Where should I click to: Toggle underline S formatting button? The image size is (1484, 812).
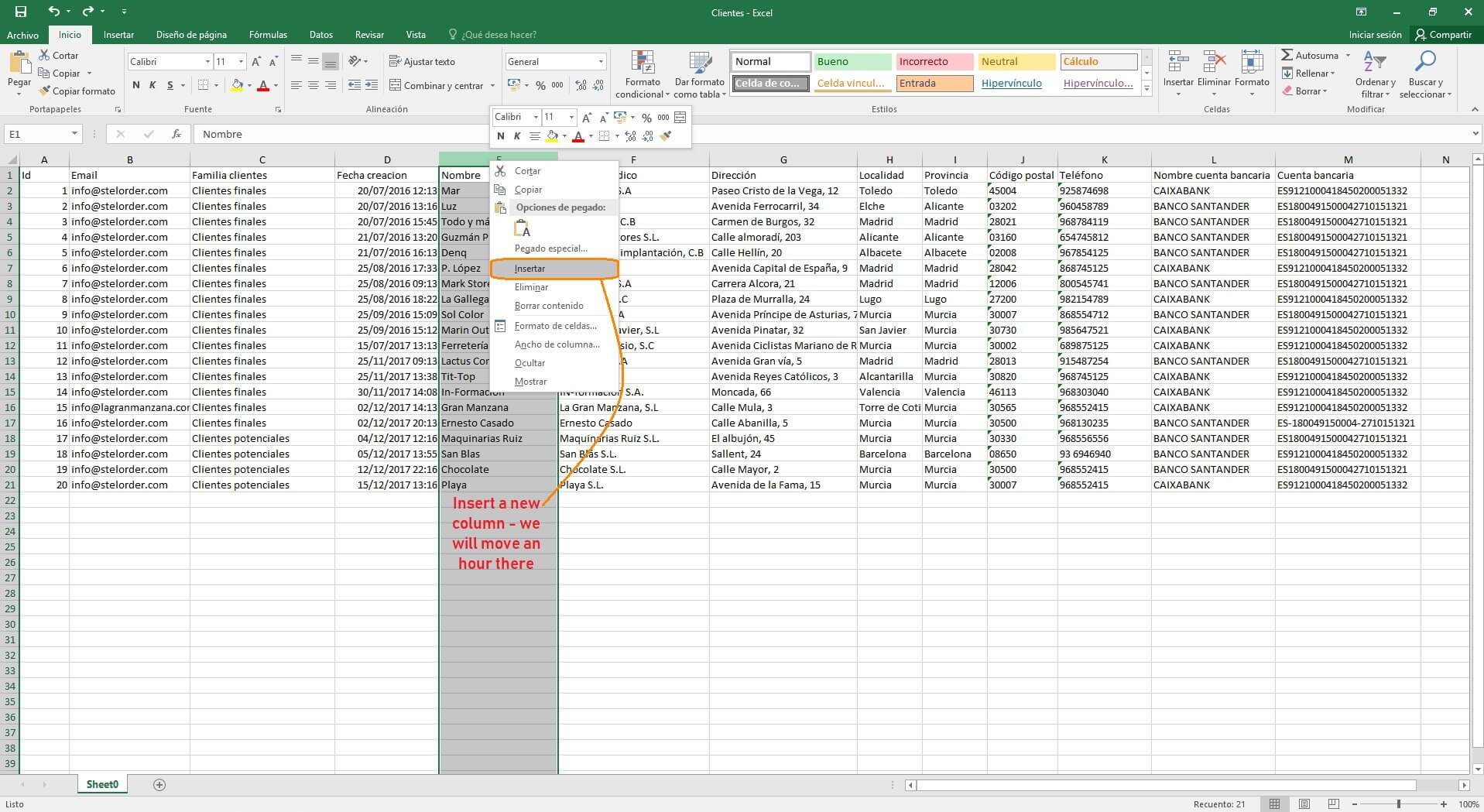pos(170,85)
